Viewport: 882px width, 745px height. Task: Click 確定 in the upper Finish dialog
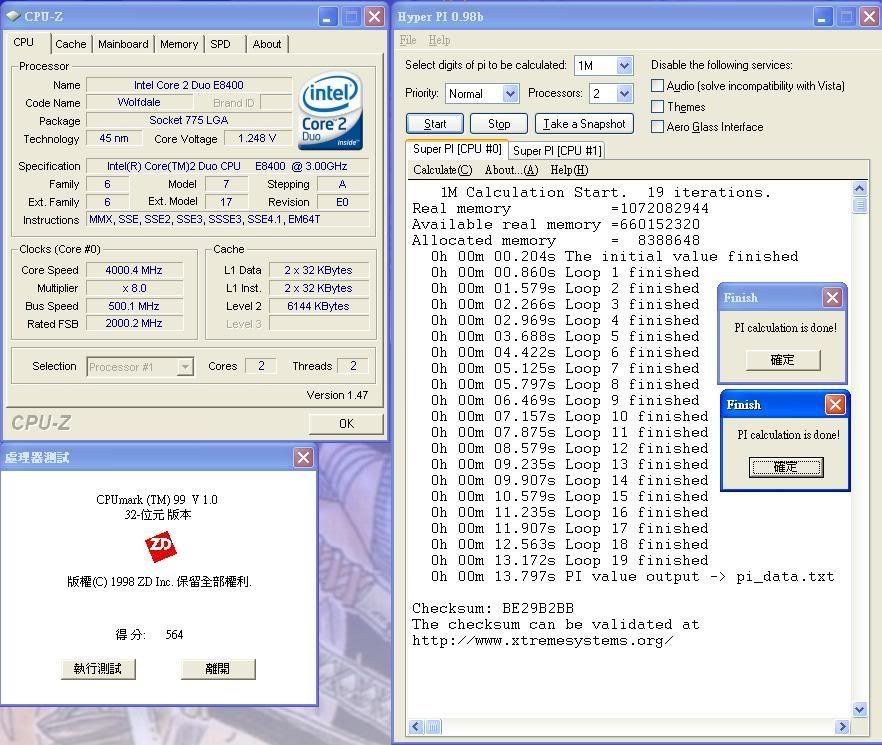783,360
